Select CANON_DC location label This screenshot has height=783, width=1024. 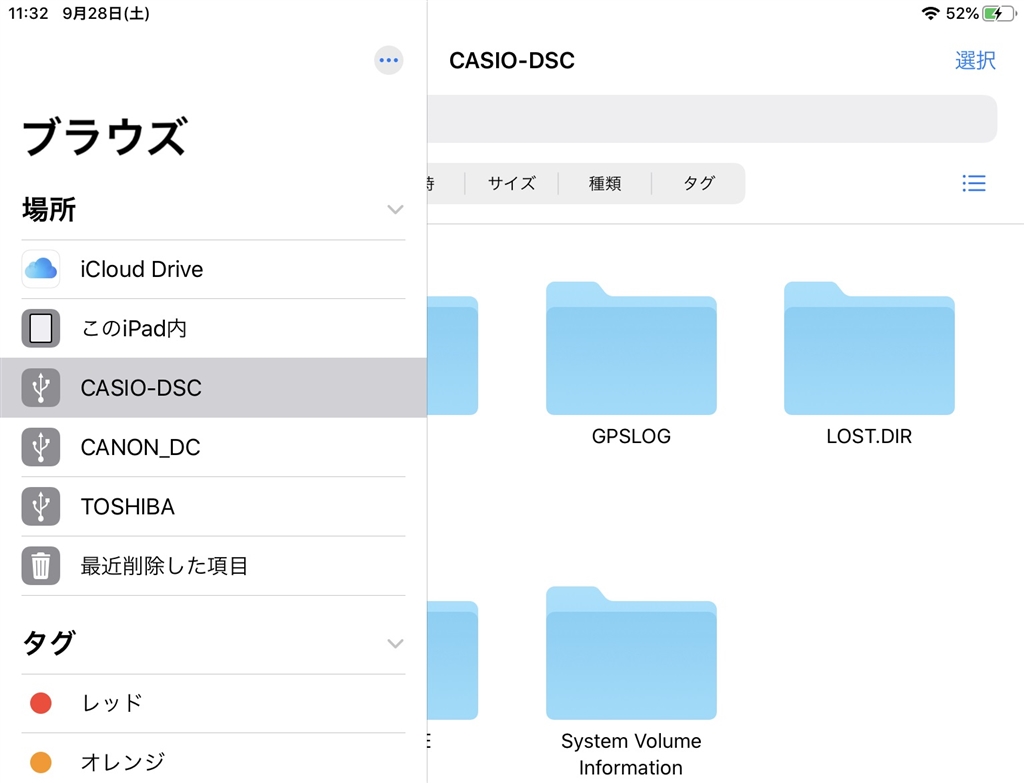[140, 447]
